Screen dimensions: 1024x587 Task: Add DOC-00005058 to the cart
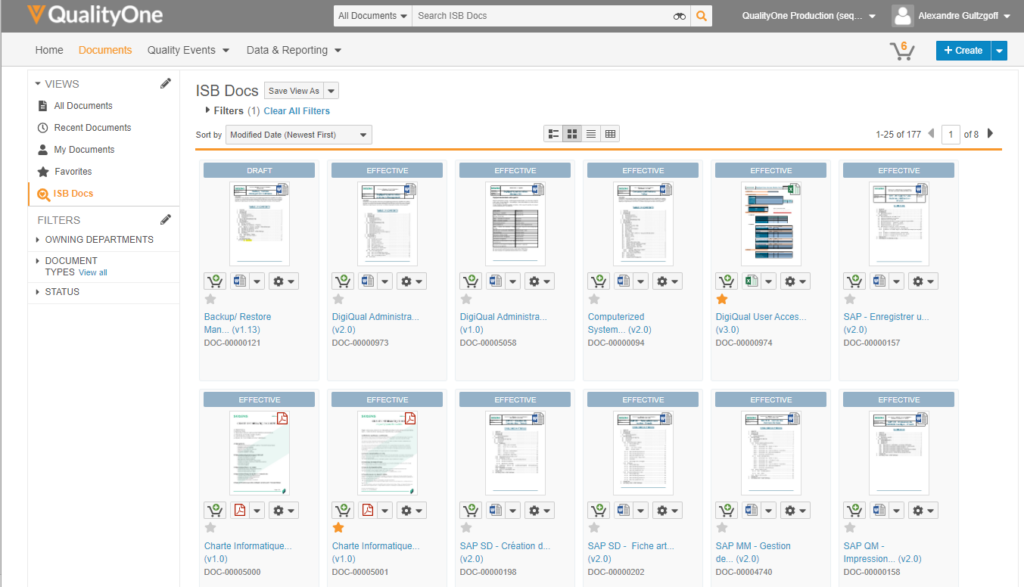pos(471,281)
